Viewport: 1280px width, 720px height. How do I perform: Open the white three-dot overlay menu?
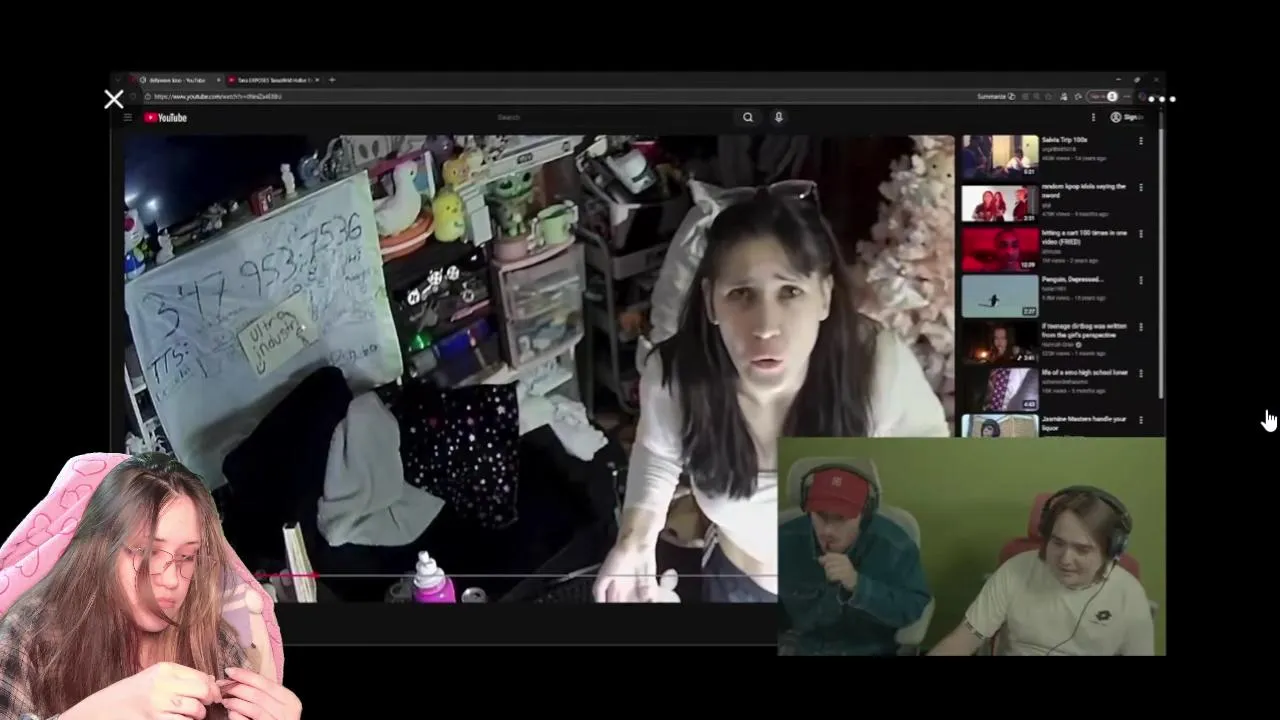(x=1161, y=99)
